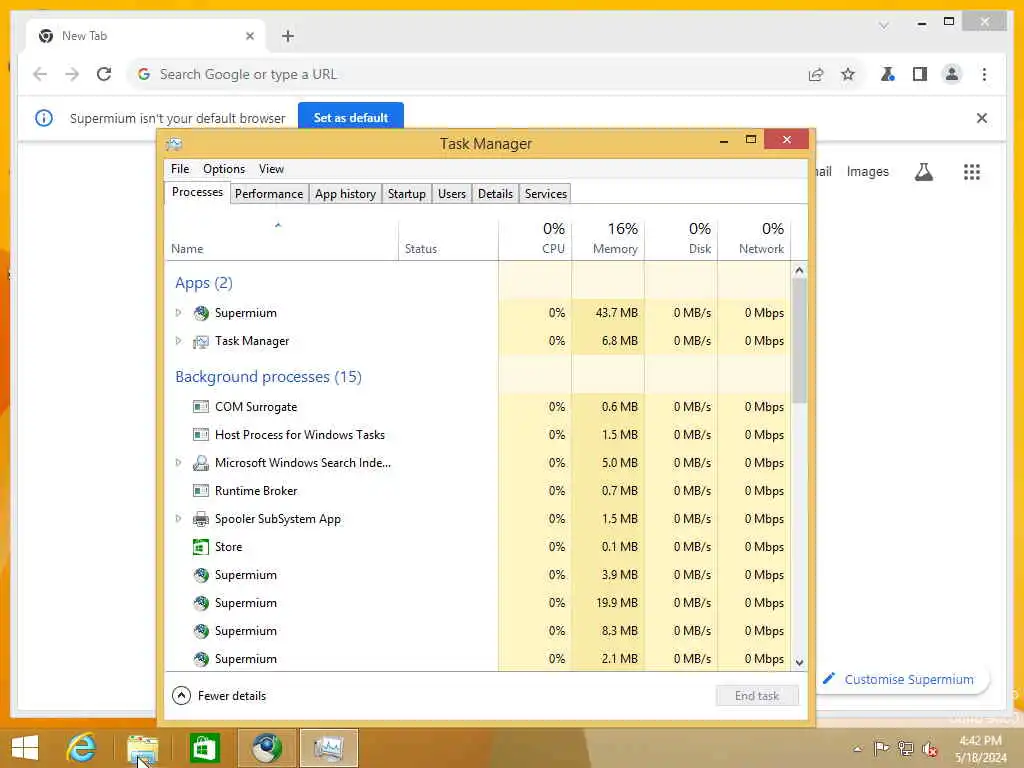Collapse view with Fewer details
1024x768 pixels.
tap(219, 696)
